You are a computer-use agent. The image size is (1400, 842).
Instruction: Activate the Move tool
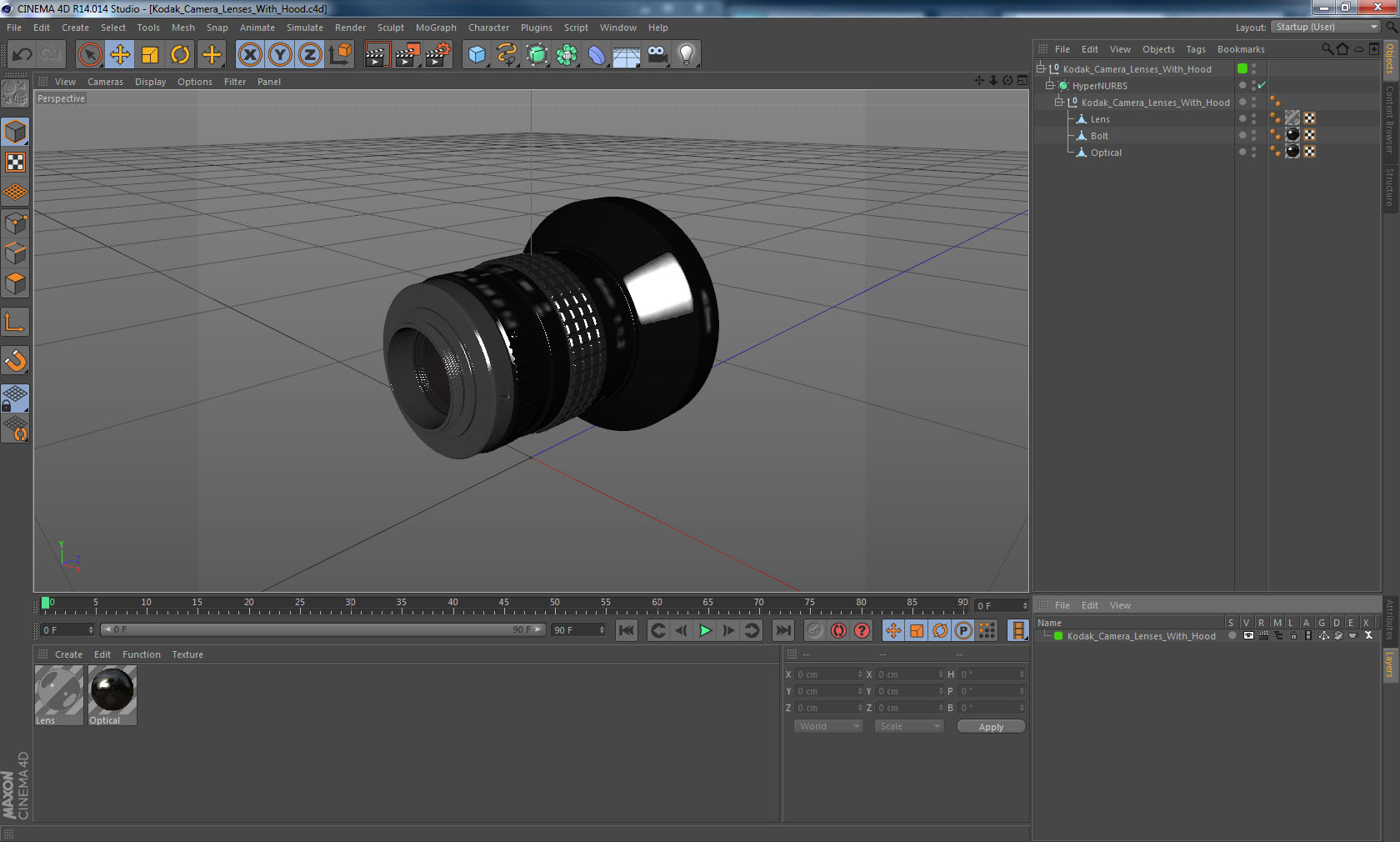coord(120,55)
